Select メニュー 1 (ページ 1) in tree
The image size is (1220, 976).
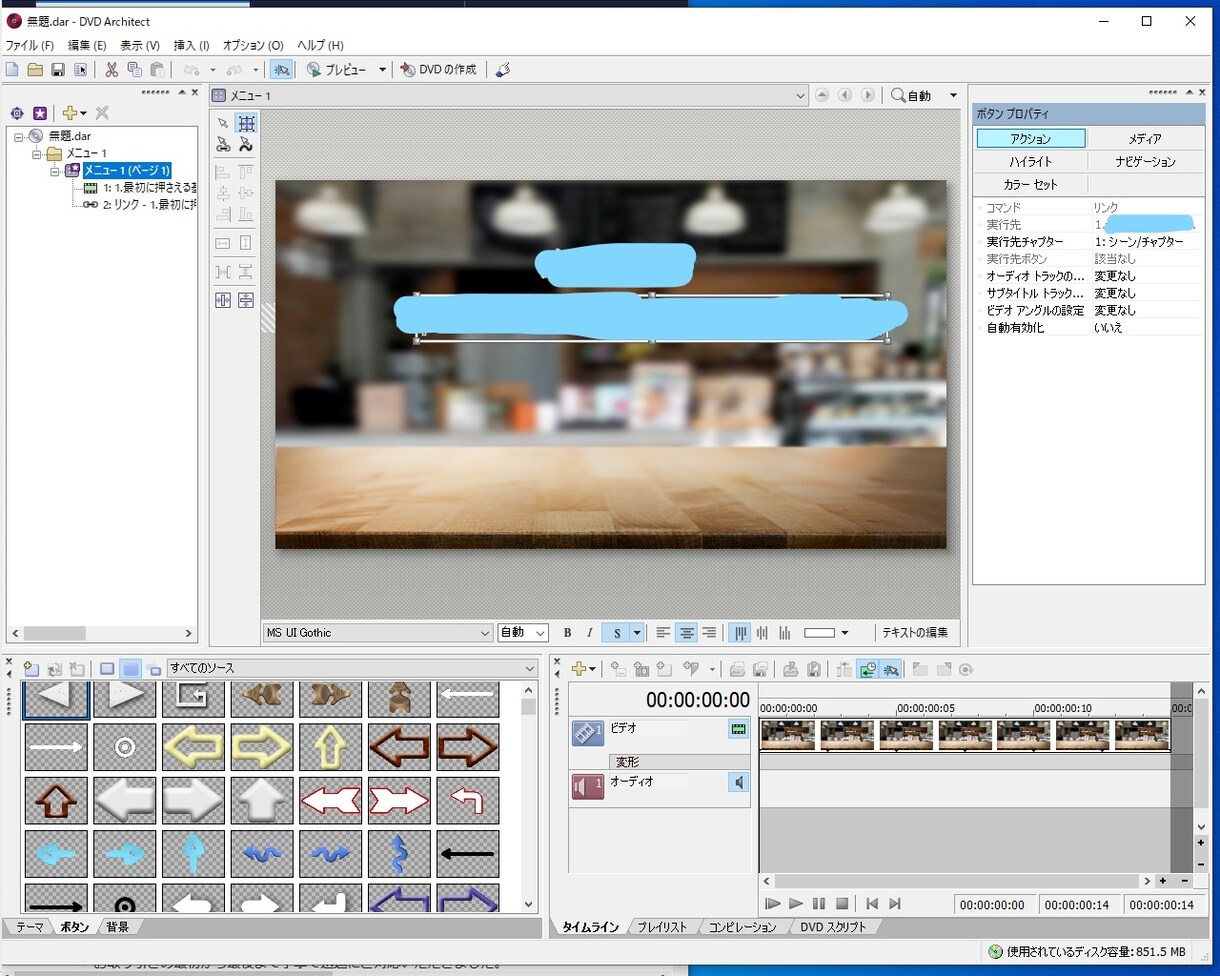click(x=127, y=170)
